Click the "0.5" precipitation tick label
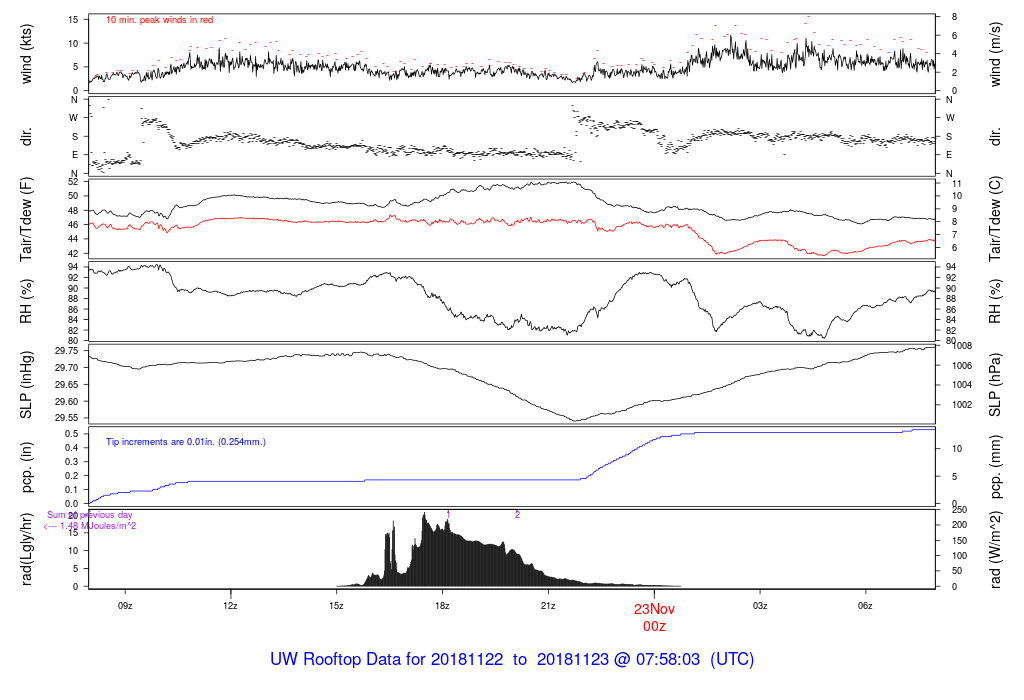This screenshot has width=1024, height=700. [x=72, y=434]
